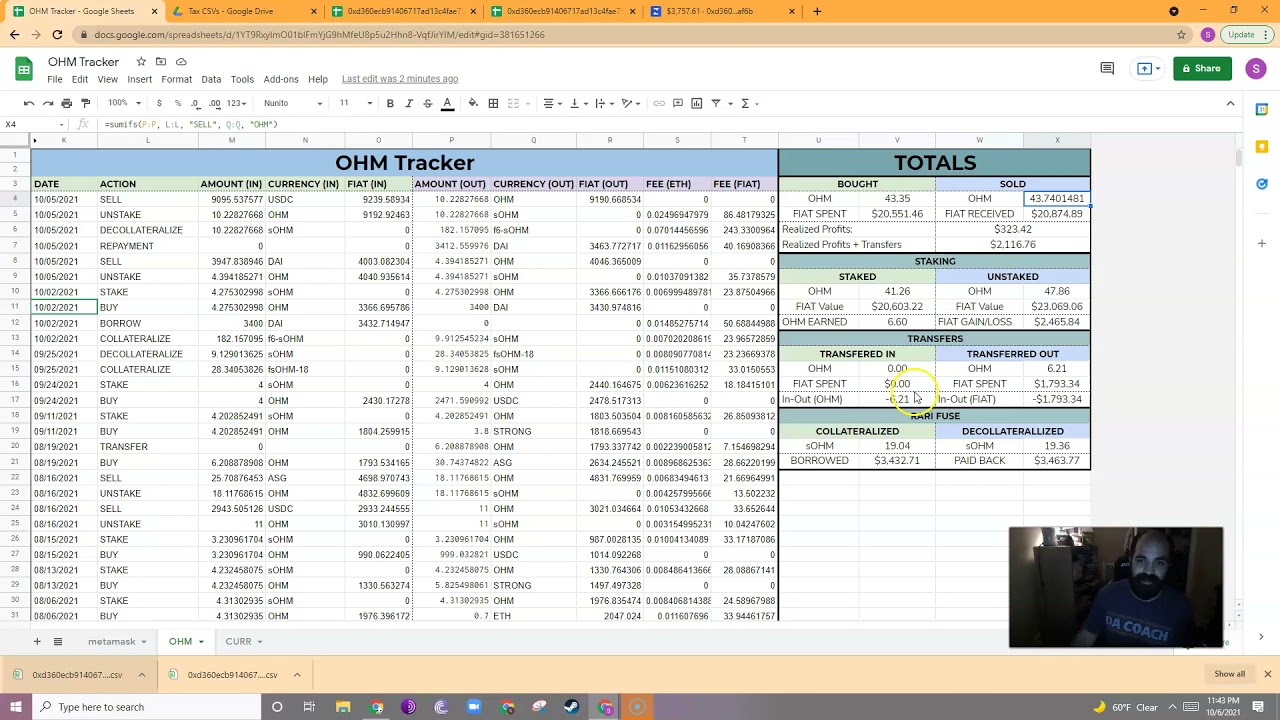
Task: Open the All sheets list icon
Action: 58,641
